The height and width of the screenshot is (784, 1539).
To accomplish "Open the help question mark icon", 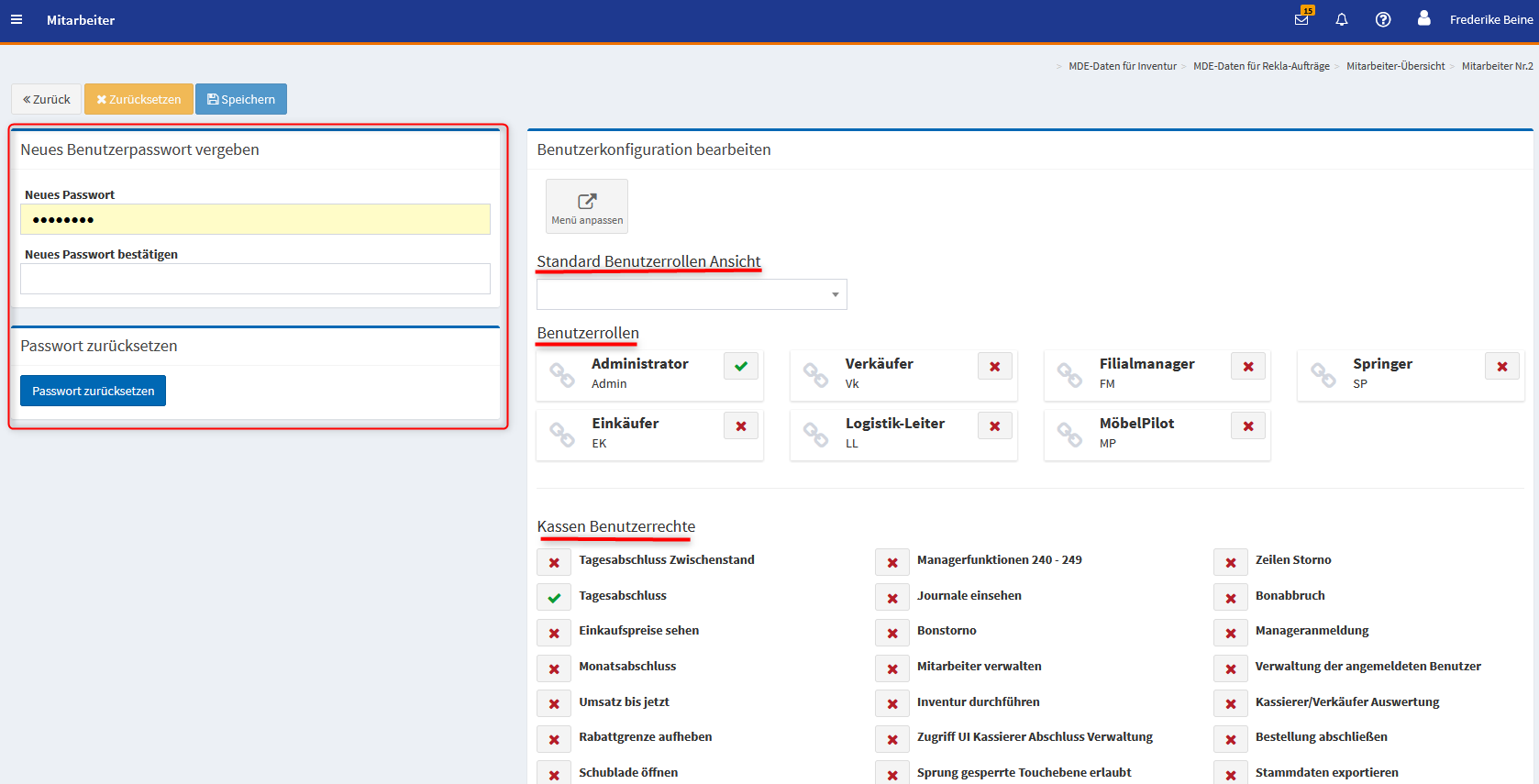I will (x=1383, y=19).
